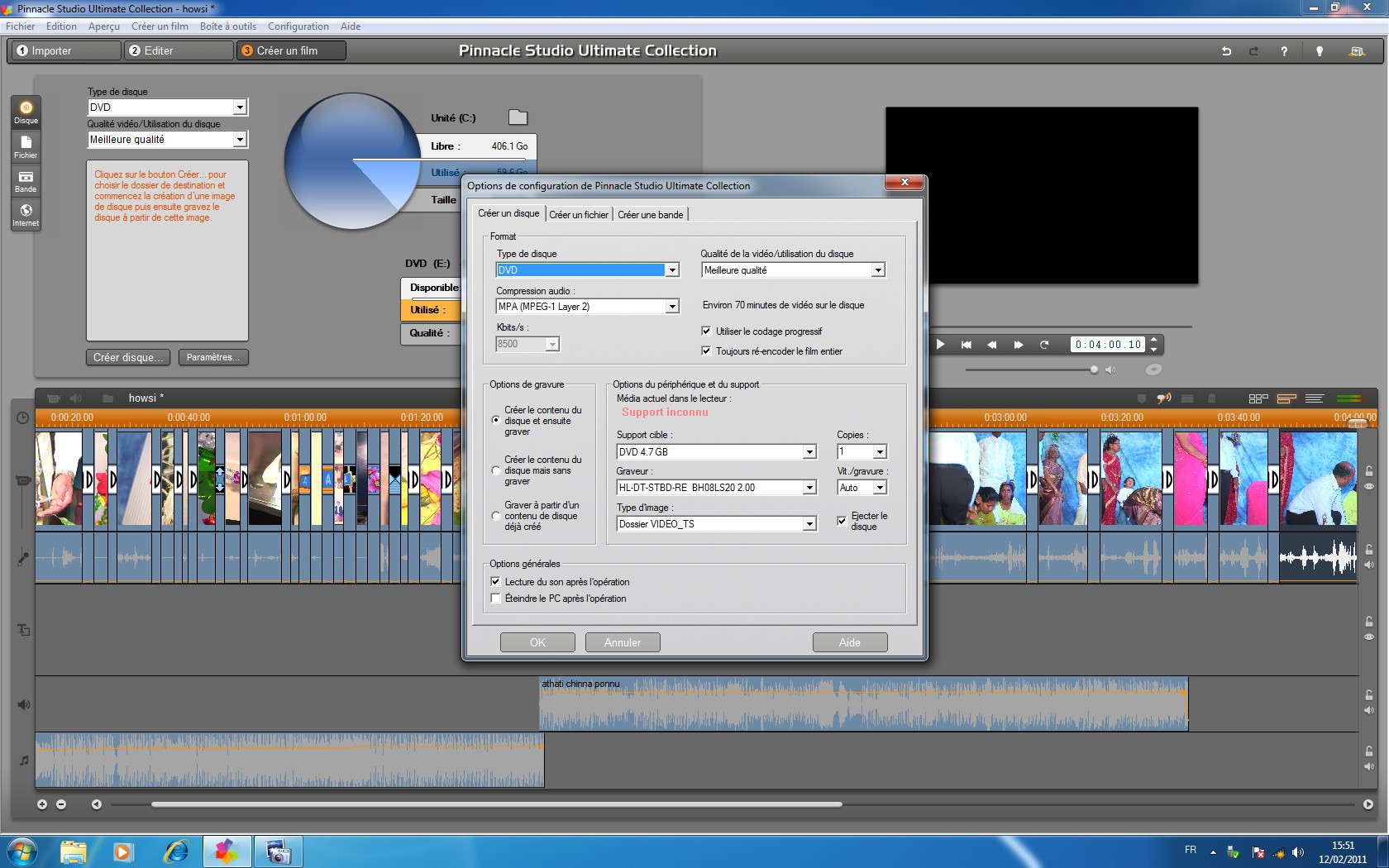Click the fast forward button in the player

tap(1019, 345)
